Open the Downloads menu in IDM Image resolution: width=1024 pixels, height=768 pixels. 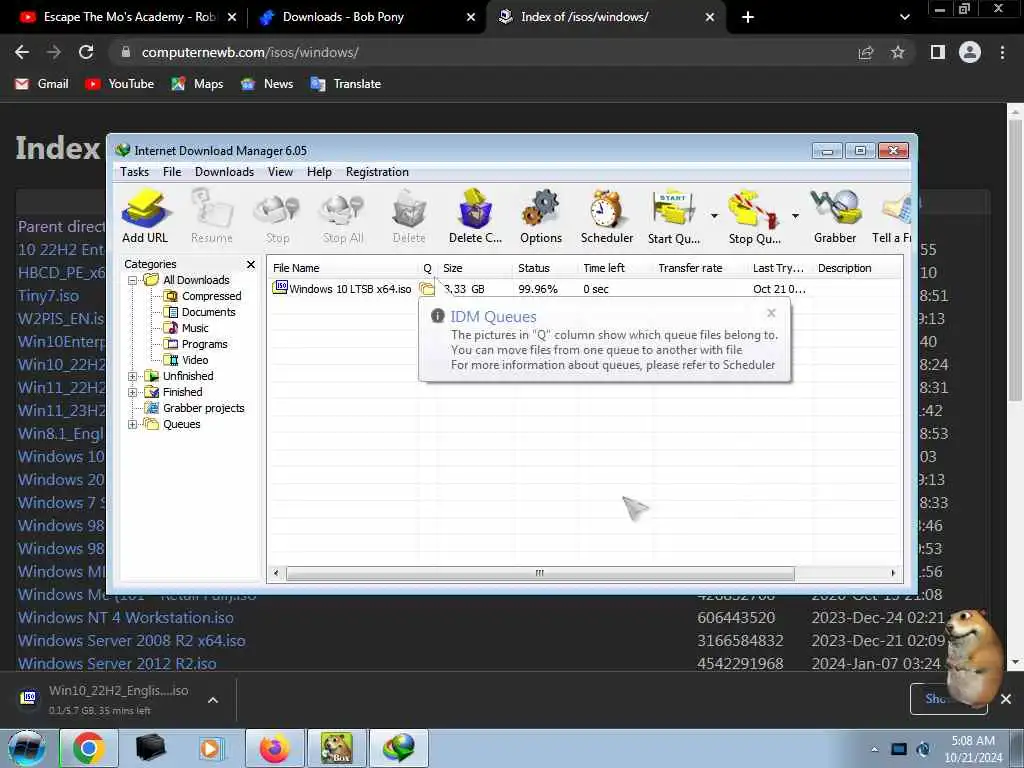(x=224, y=172)
